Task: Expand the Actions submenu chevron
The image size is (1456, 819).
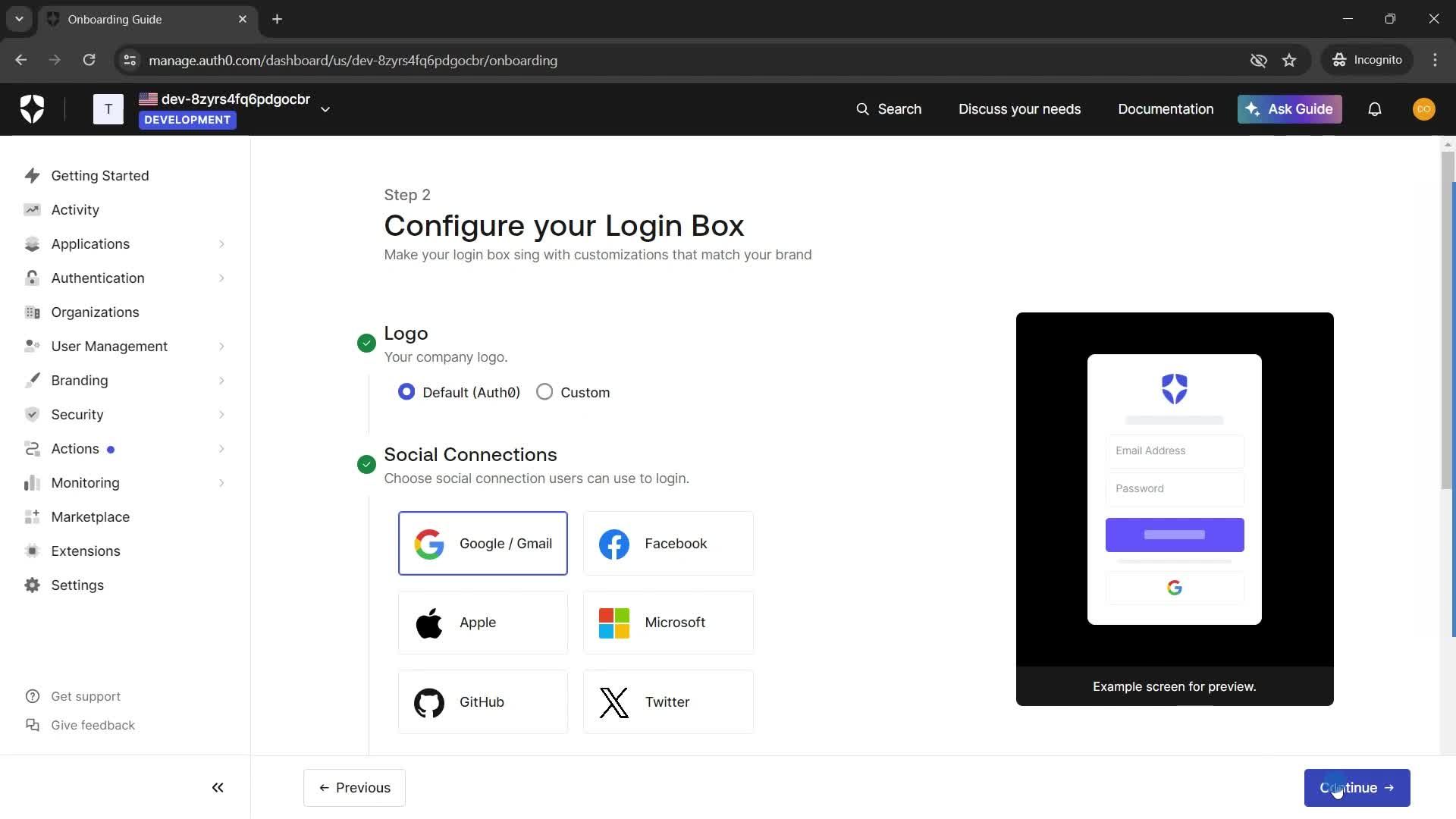Action: [221, 449]
